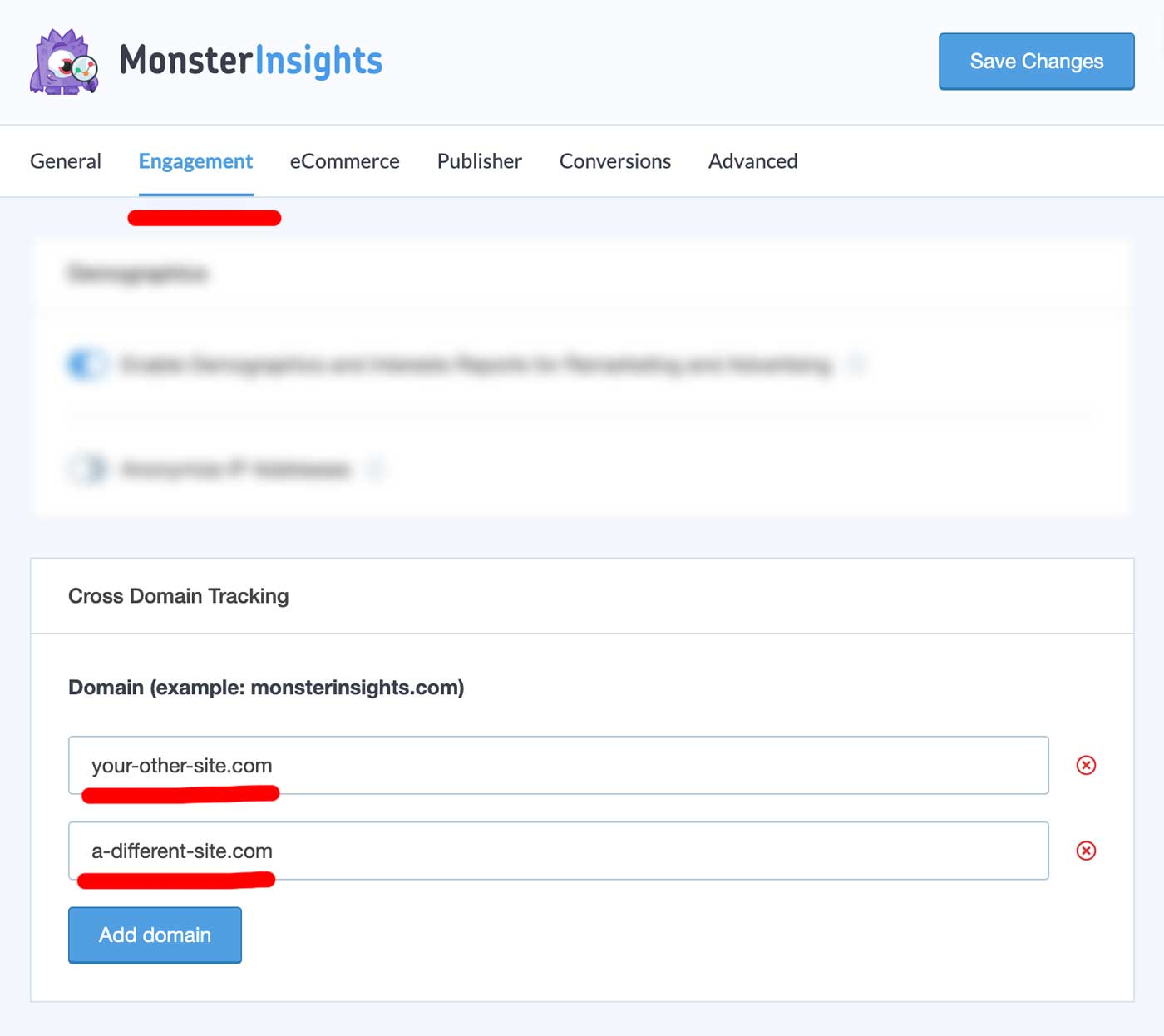Click the Add domain button
Screen dimensions: 1164x1036
[x=155, y=935]
